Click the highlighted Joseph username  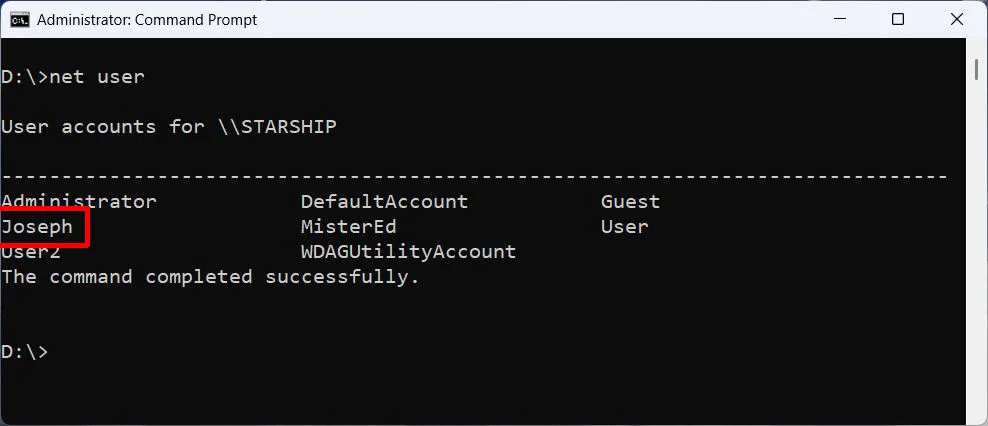tap(37, 227)
